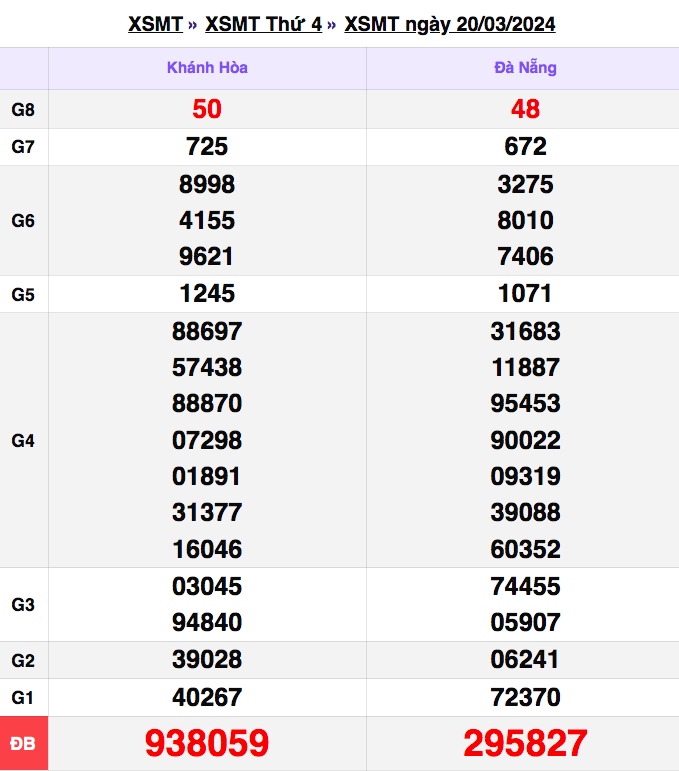
Task: Select G5 result 1071
Action: point(525,294)
